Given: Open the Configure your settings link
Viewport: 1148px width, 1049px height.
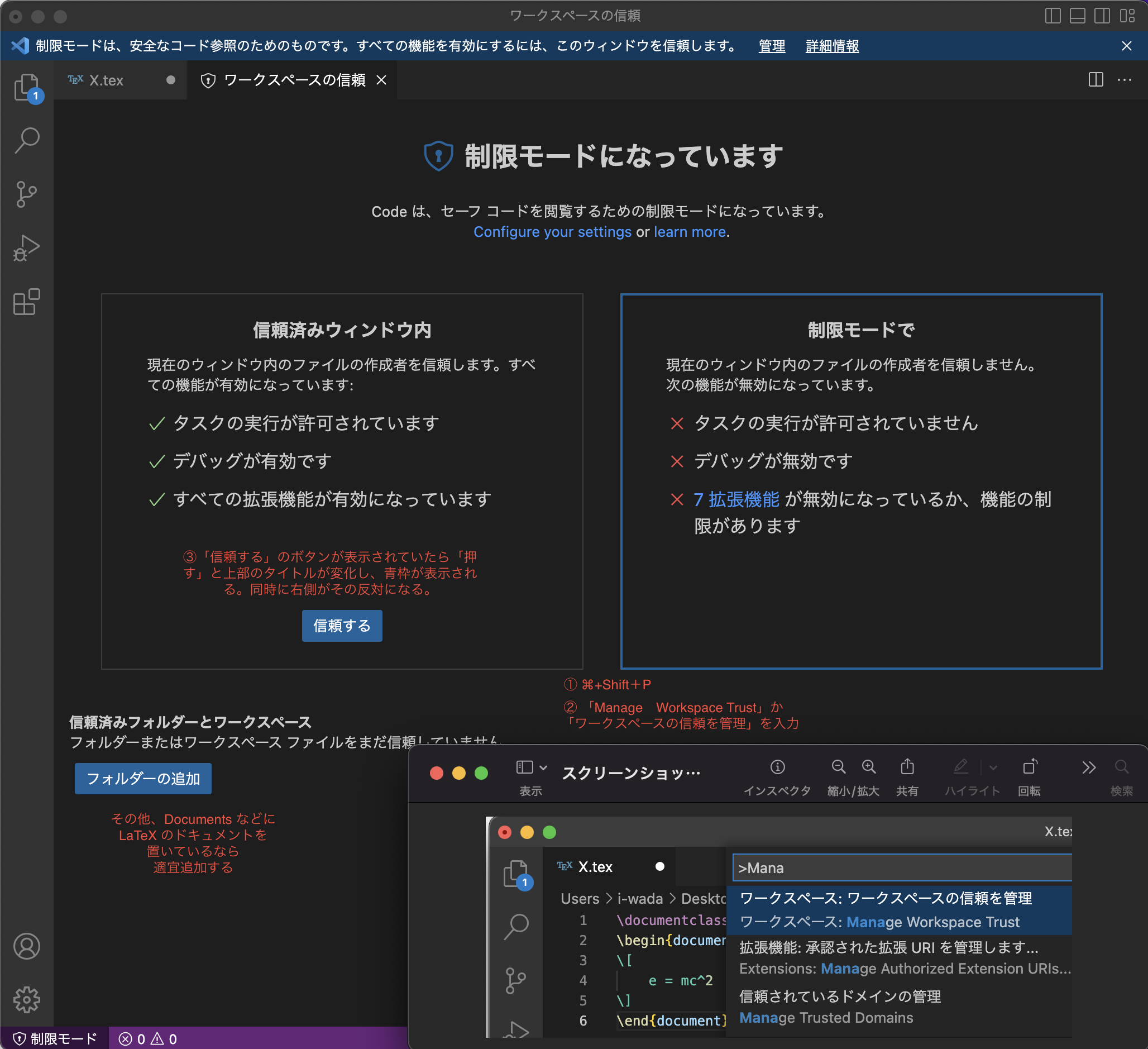Looking at the screenshot, I should pos(552,232).
